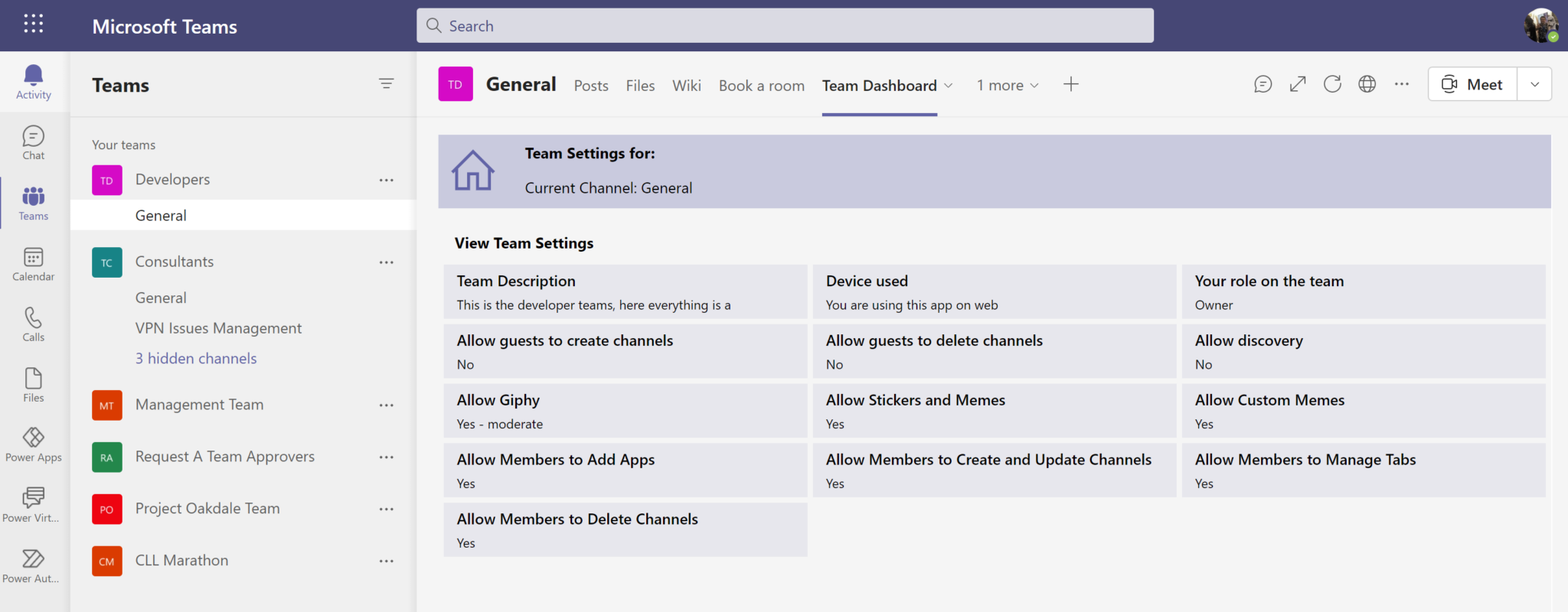Open Chat from the sidebar

(x=34, y=143)
